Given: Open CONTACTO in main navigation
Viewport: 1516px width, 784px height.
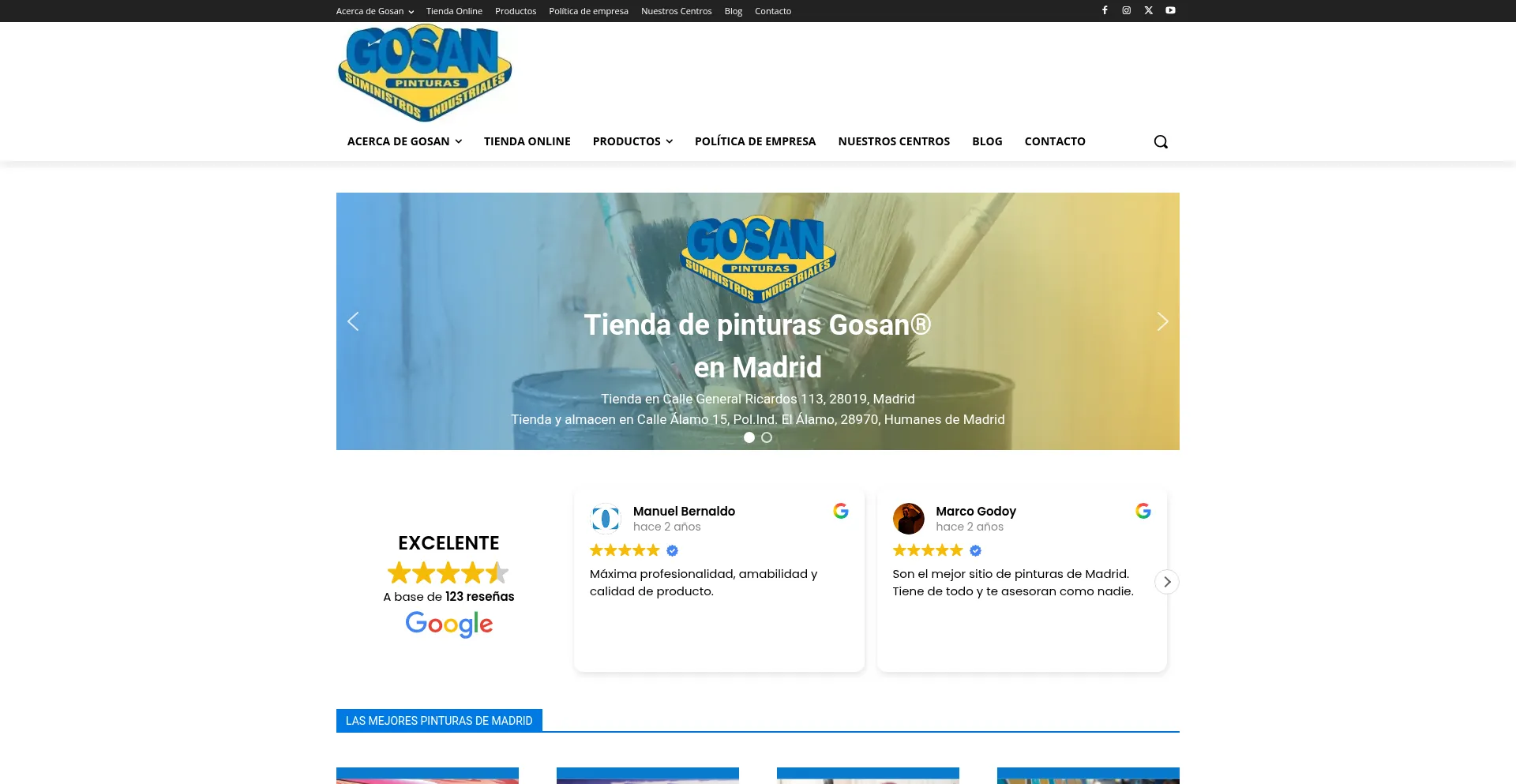Looking at the screenshot, I should 1055,141.
